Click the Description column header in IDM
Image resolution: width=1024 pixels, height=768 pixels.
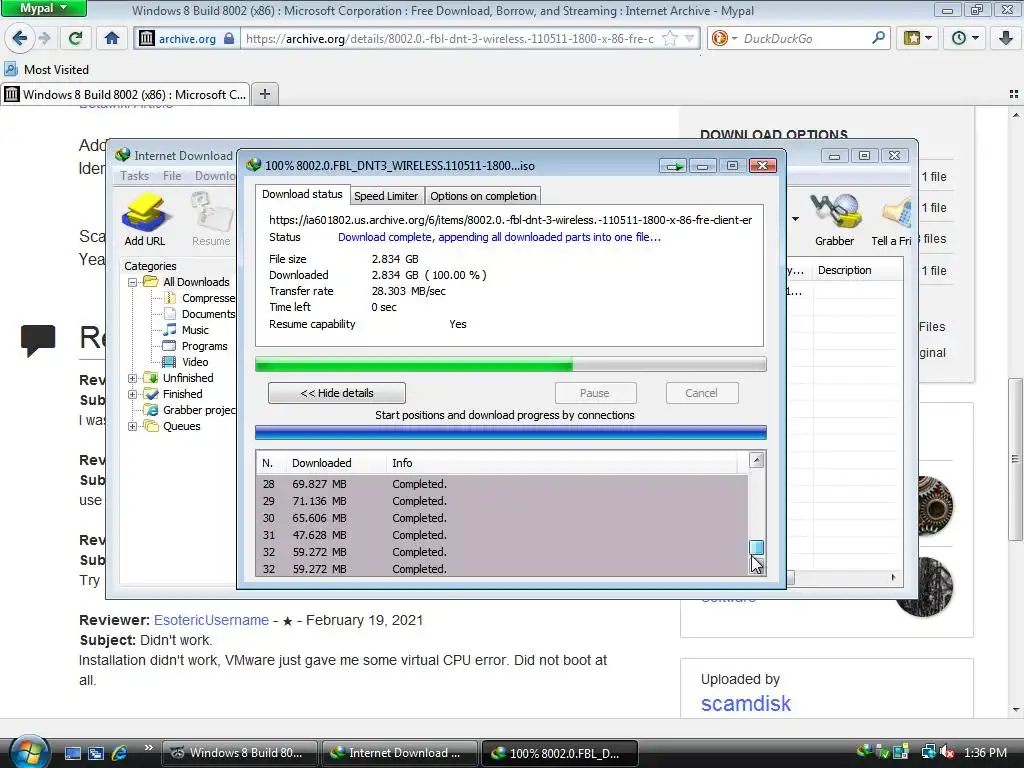[x=857, y=270]
